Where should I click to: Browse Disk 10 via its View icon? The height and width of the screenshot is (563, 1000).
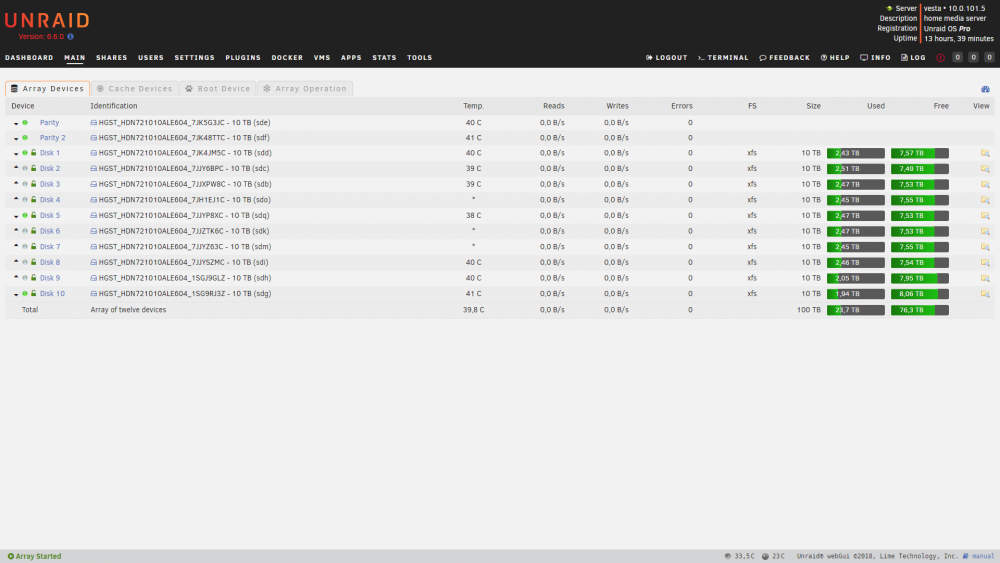tap(985, 294)
